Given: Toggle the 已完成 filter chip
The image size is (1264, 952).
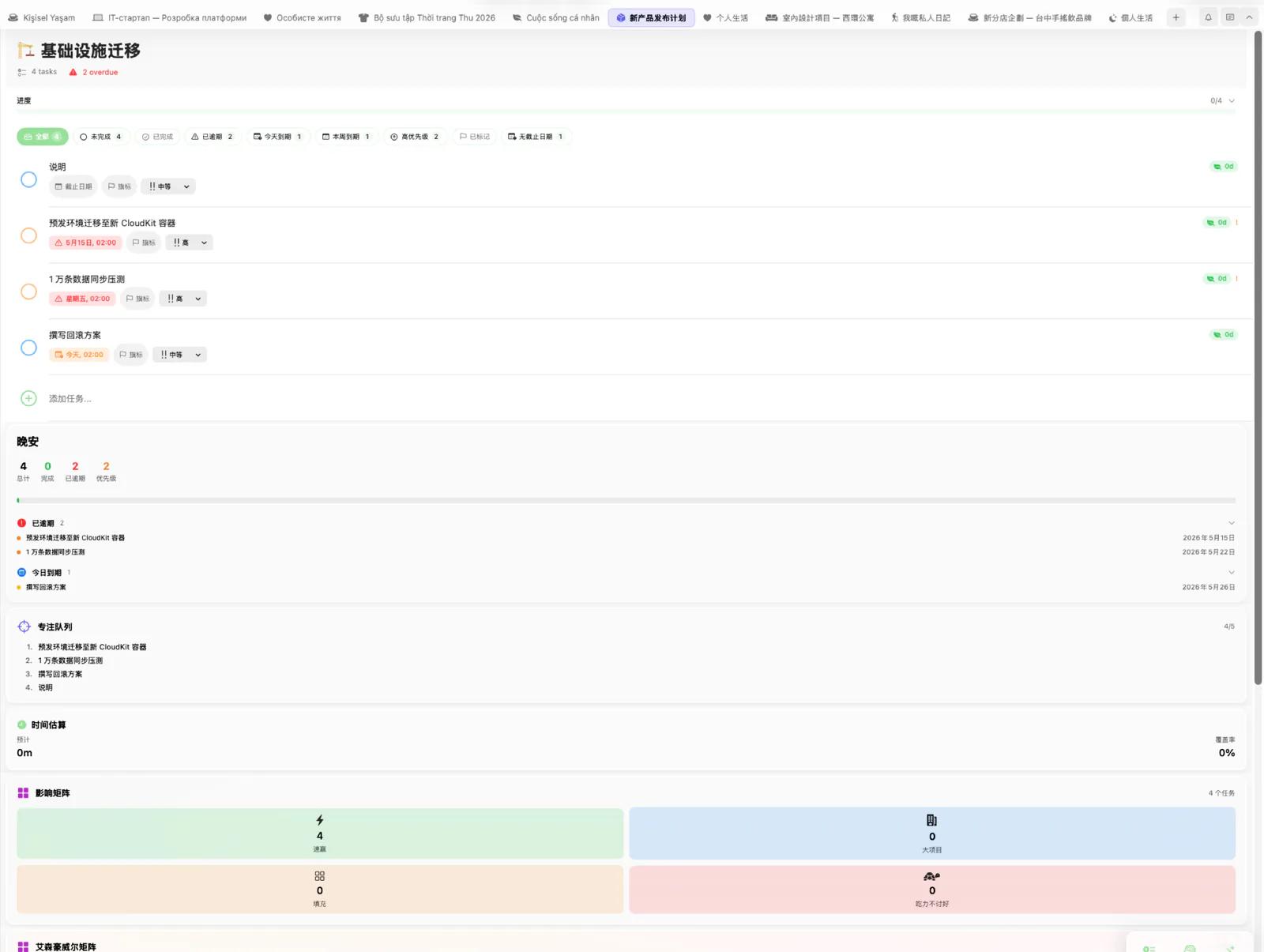Looking at the screenshot, I should pyautogui.click(x=157, y=137).
